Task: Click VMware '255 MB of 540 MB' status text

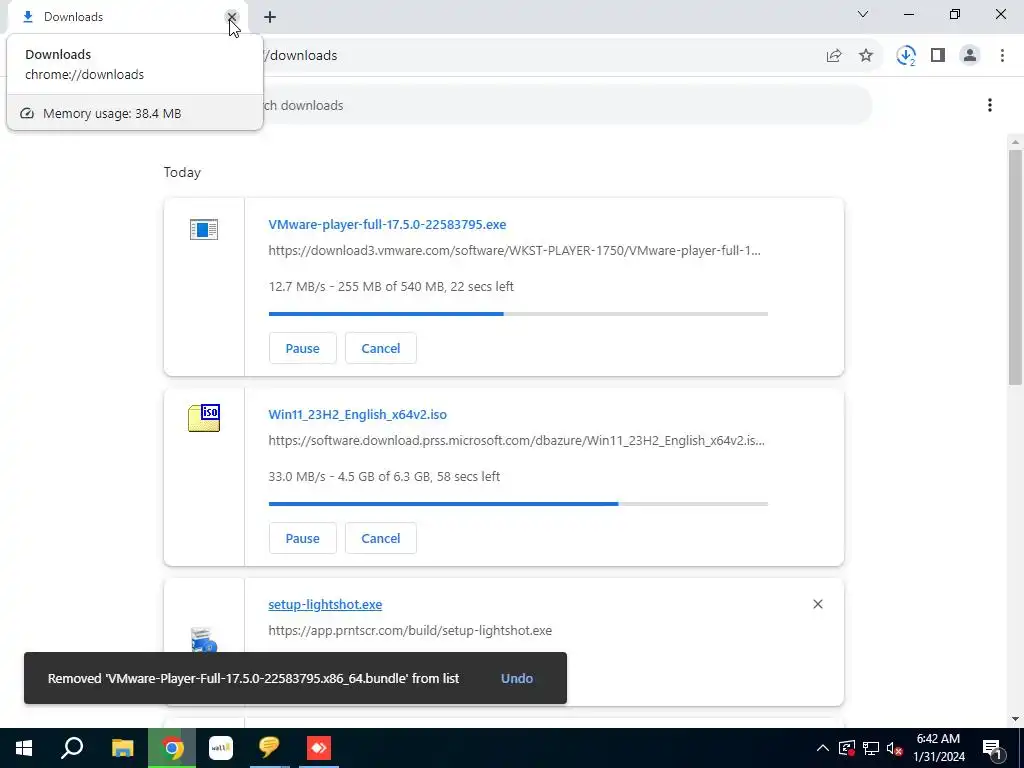Action: tap(392, 286)
